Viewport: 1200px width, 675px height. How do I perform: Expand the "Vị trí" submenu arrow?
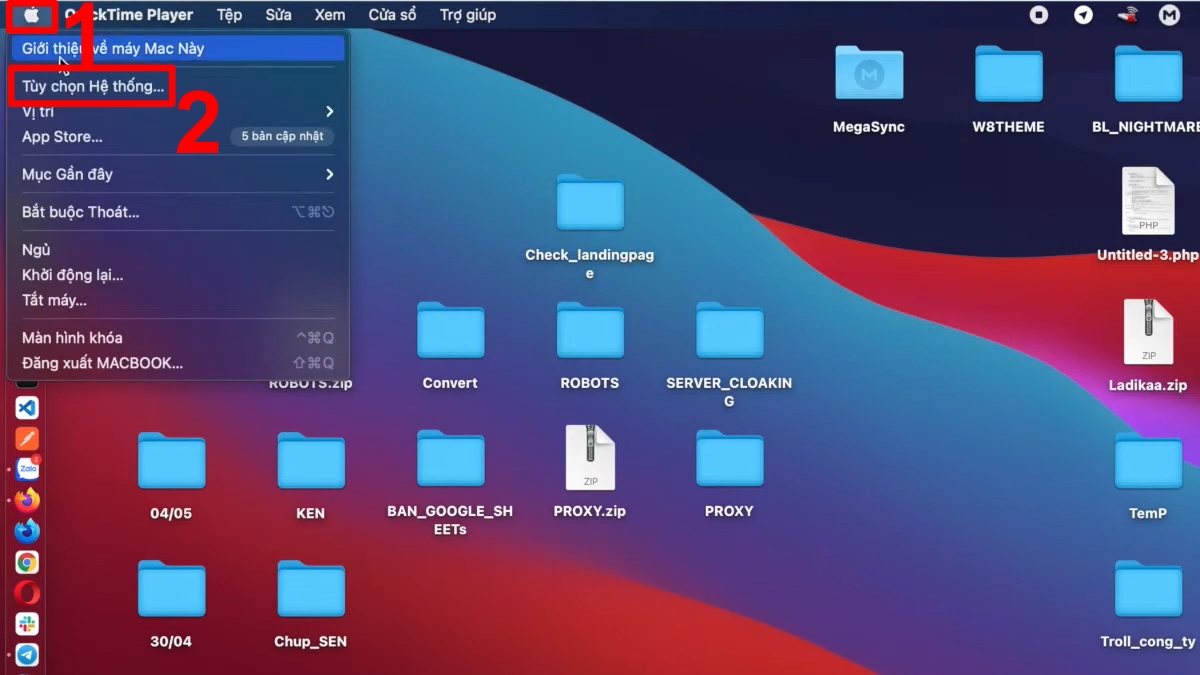pyautogui.click(x=329, y=111)
